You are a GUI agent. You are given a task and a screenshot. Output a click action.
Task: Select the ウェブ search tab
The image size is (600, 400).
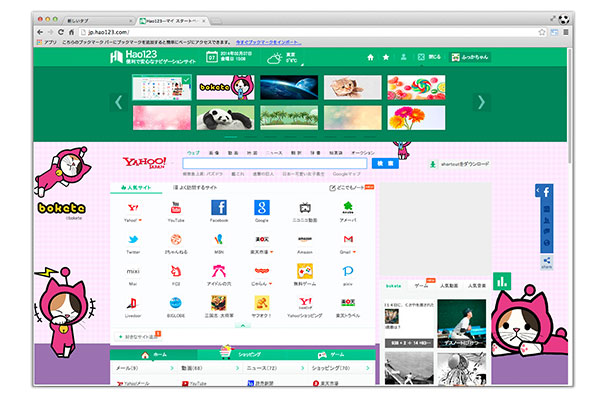point(193,153)
